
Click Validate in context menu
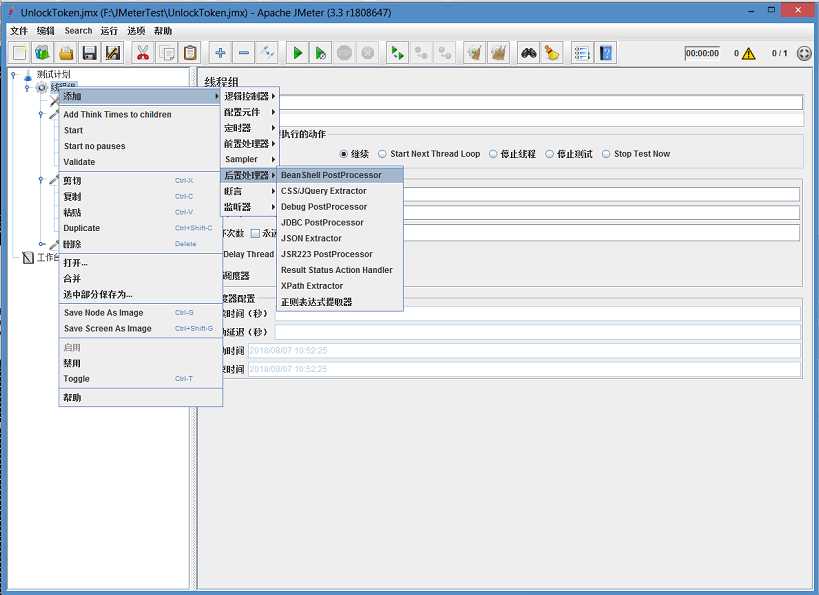[x=140, y=162]
